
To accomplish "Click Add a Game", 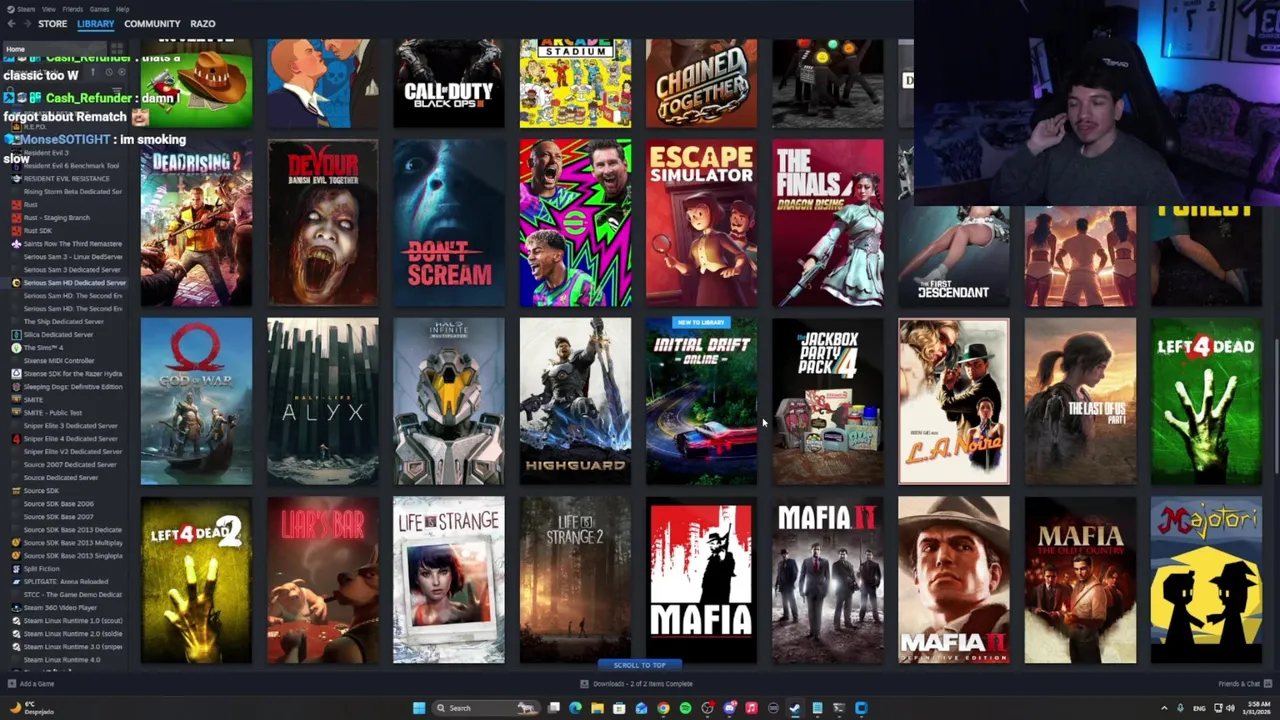I will pyautogui.click(x=31, y=684).
